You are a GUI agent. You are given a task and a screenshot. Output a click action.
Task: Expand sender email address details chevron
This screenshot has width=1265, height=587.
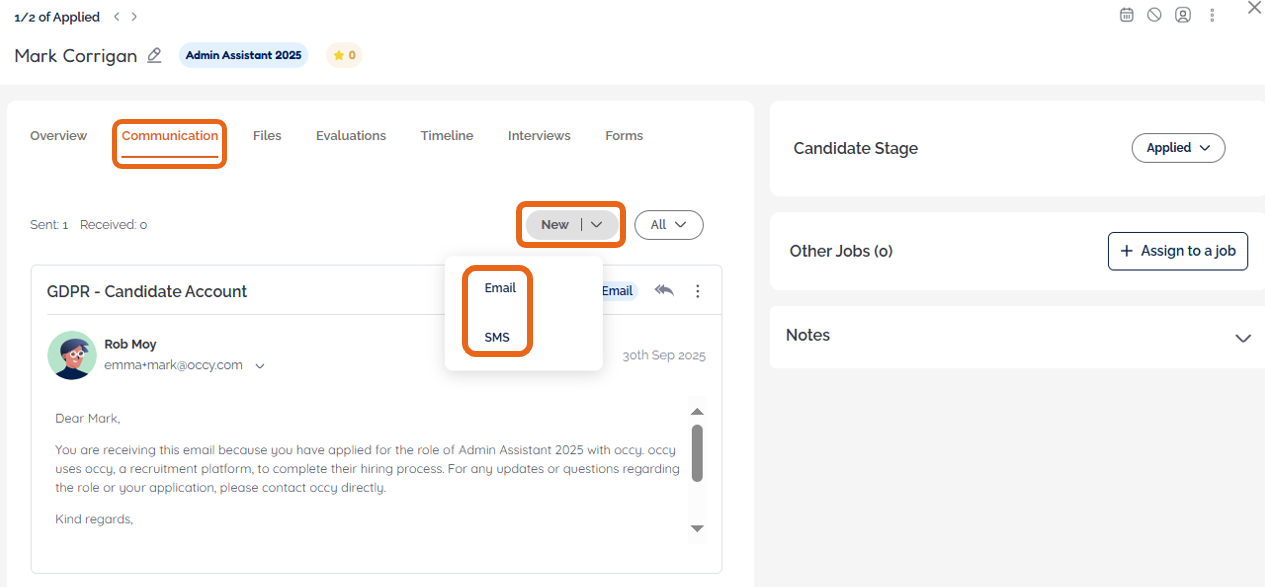pos(260,366)
